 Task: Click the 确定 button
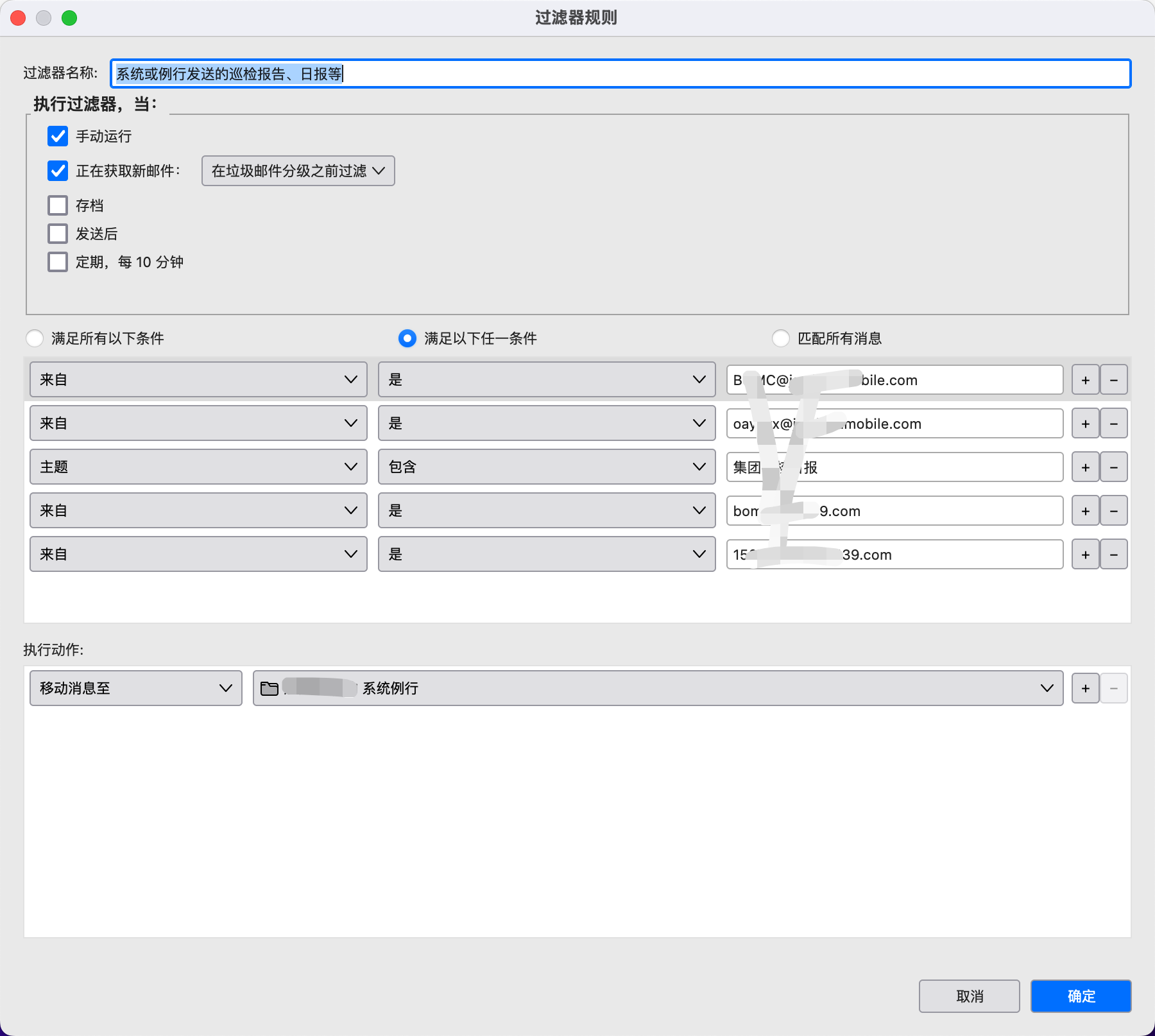click(x=1081, y=996)
